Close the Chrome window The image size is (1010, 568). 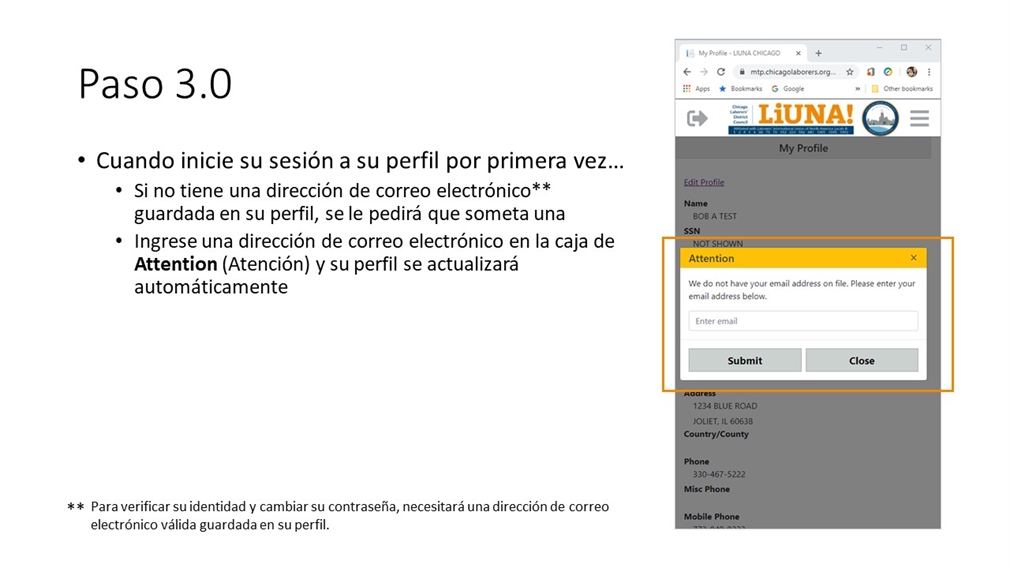(x=928, y=48)
